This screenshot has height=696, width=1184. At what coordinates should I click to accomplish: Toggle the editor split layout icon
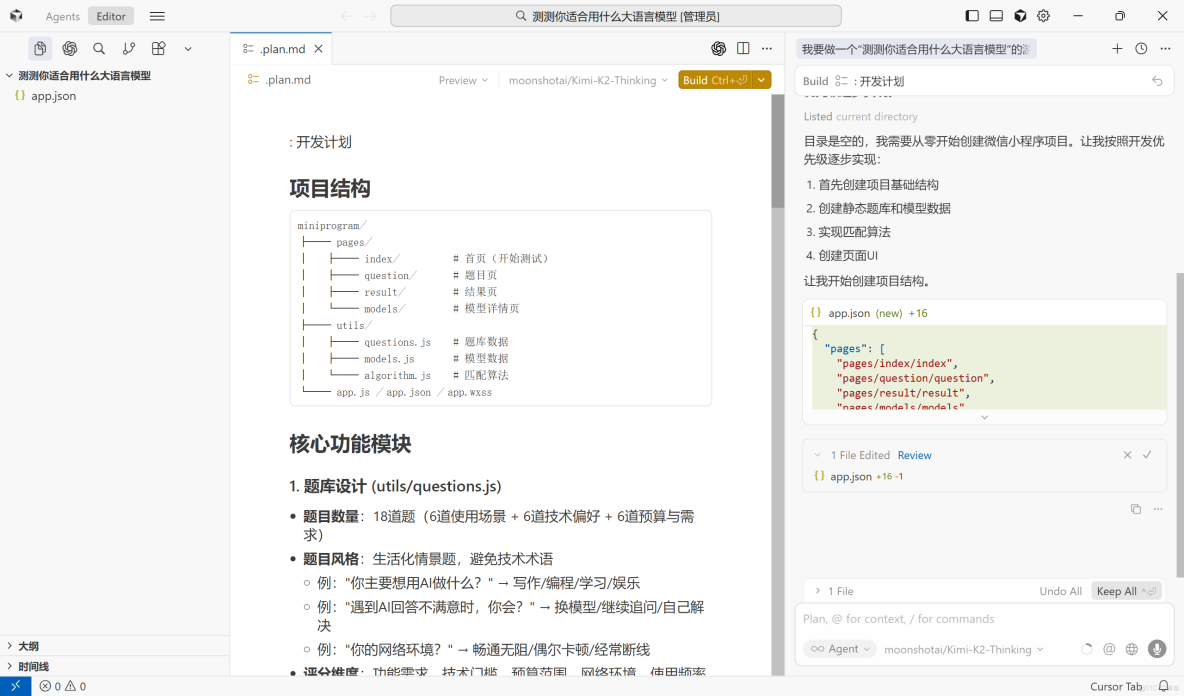coord(741,48)
